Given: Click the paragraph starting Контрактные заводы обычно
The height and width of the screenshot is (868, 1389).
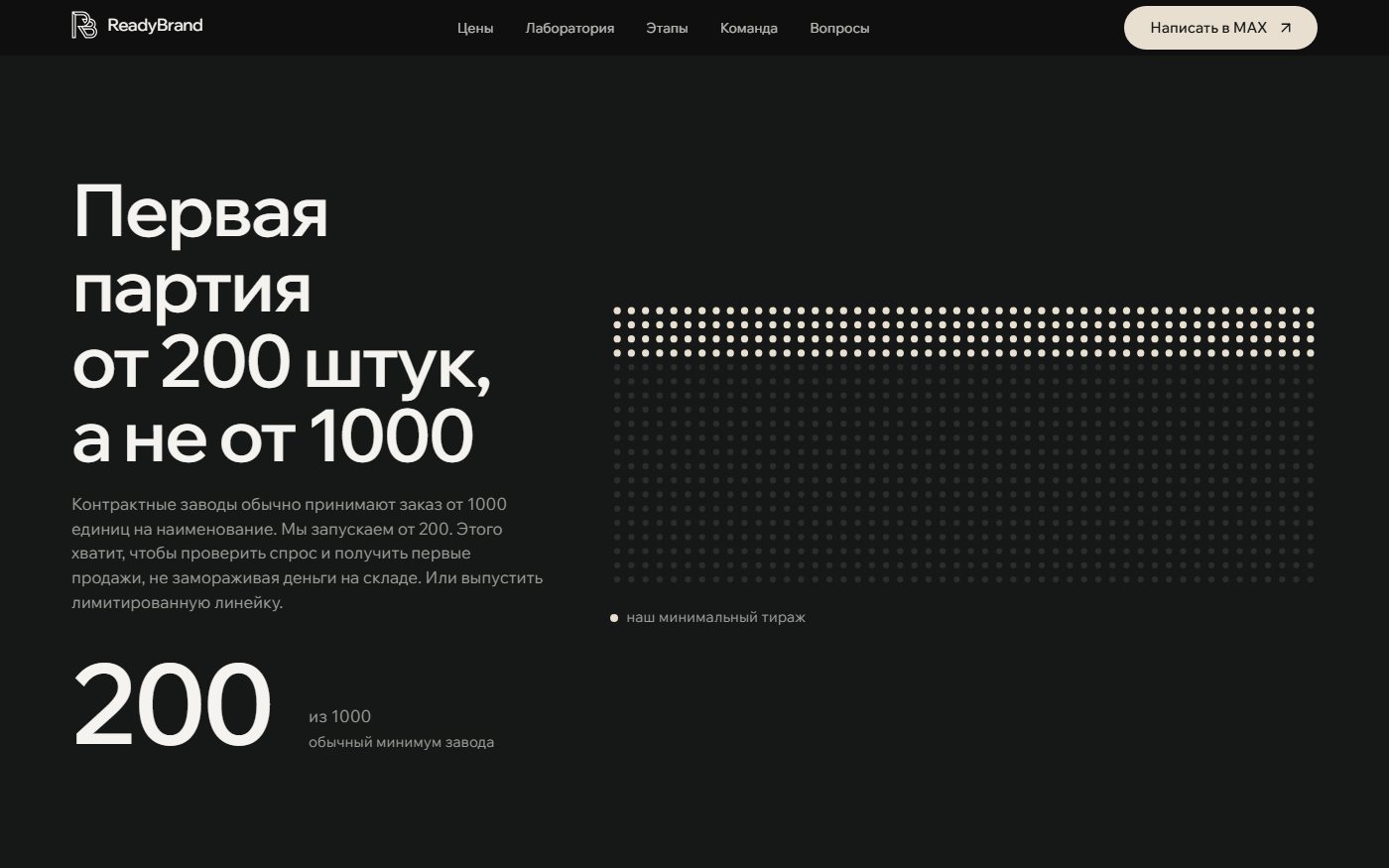Looking at the screenshot, I should (308, 554).
